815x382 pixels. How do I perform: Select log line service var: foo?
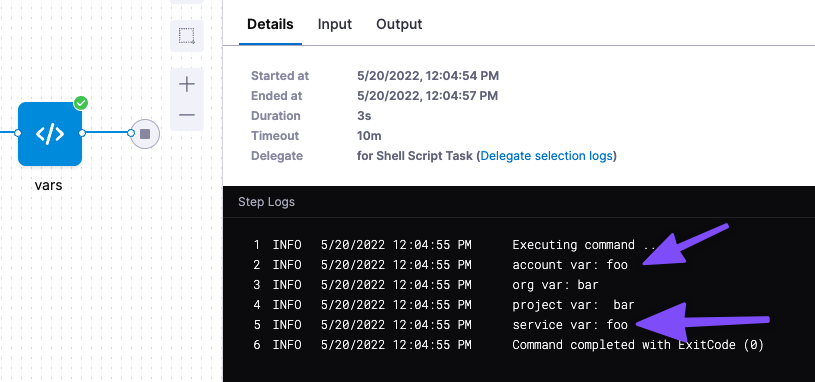tap(441, 325)
